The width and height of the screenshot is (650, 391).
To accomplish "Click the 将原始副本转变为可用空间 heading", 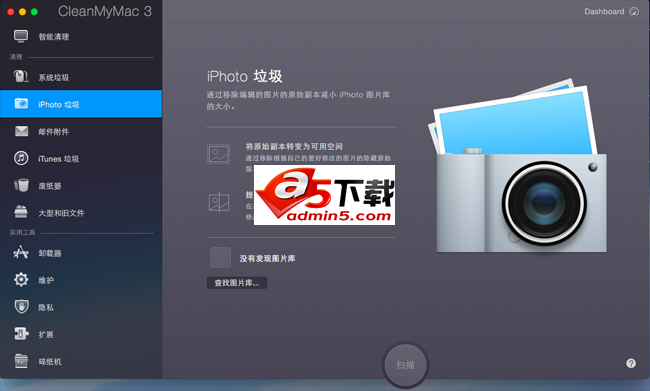I will (294, 146).
